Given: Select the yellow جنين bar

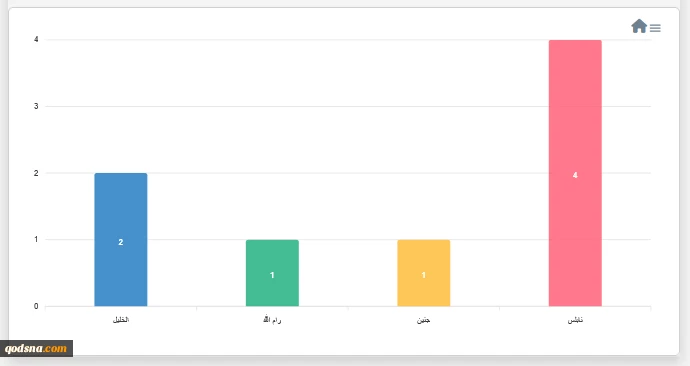Looking at the screenshot, I should point(424,273).
